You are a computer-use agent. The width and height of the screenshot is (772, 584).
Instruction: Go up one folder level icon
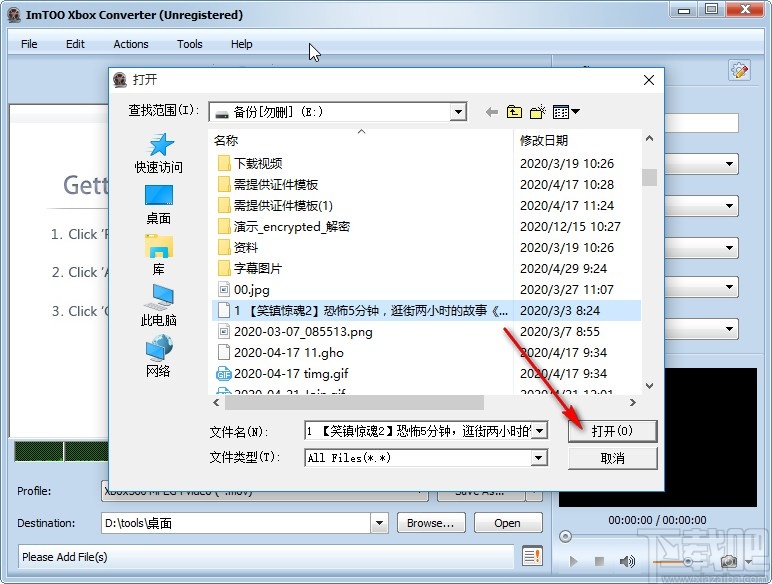[514, 112]
